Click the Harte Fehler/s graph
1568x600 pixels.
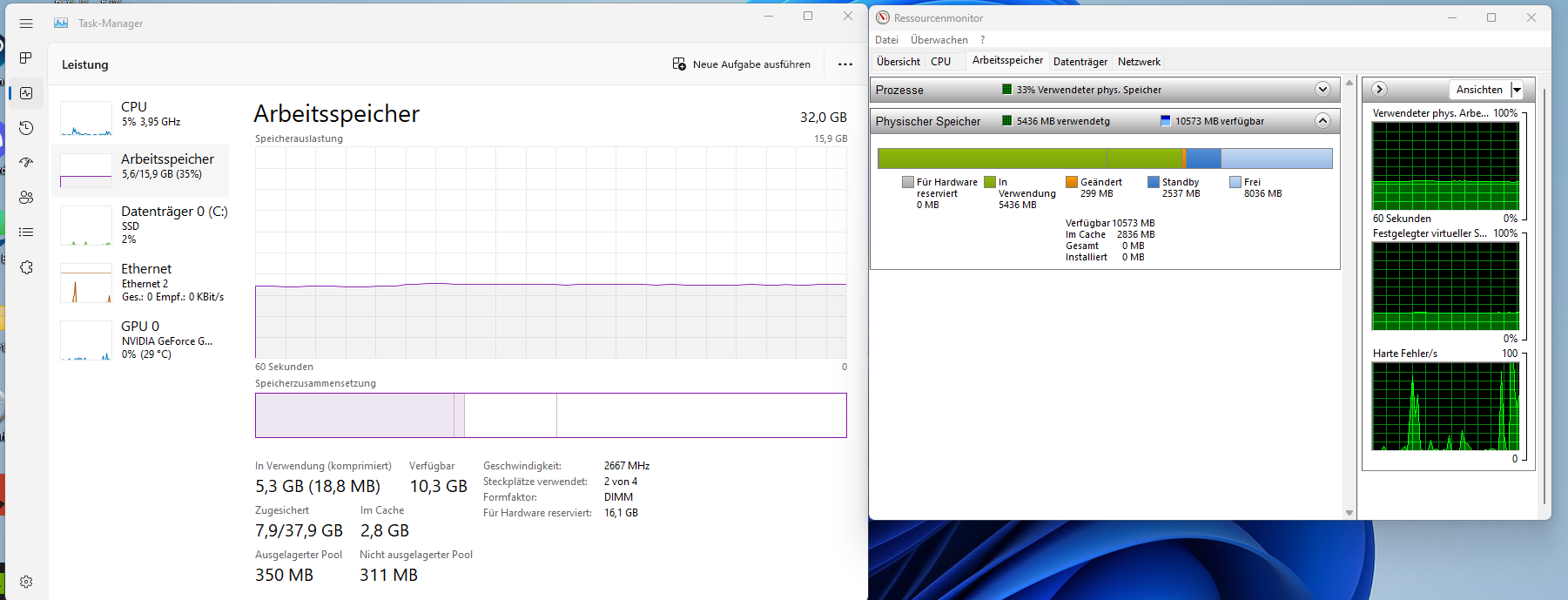1445,406
